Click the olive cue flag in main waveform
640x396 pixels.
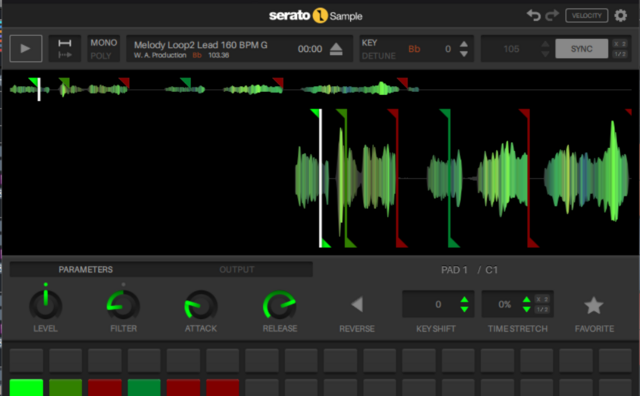(x=342, y=113)
